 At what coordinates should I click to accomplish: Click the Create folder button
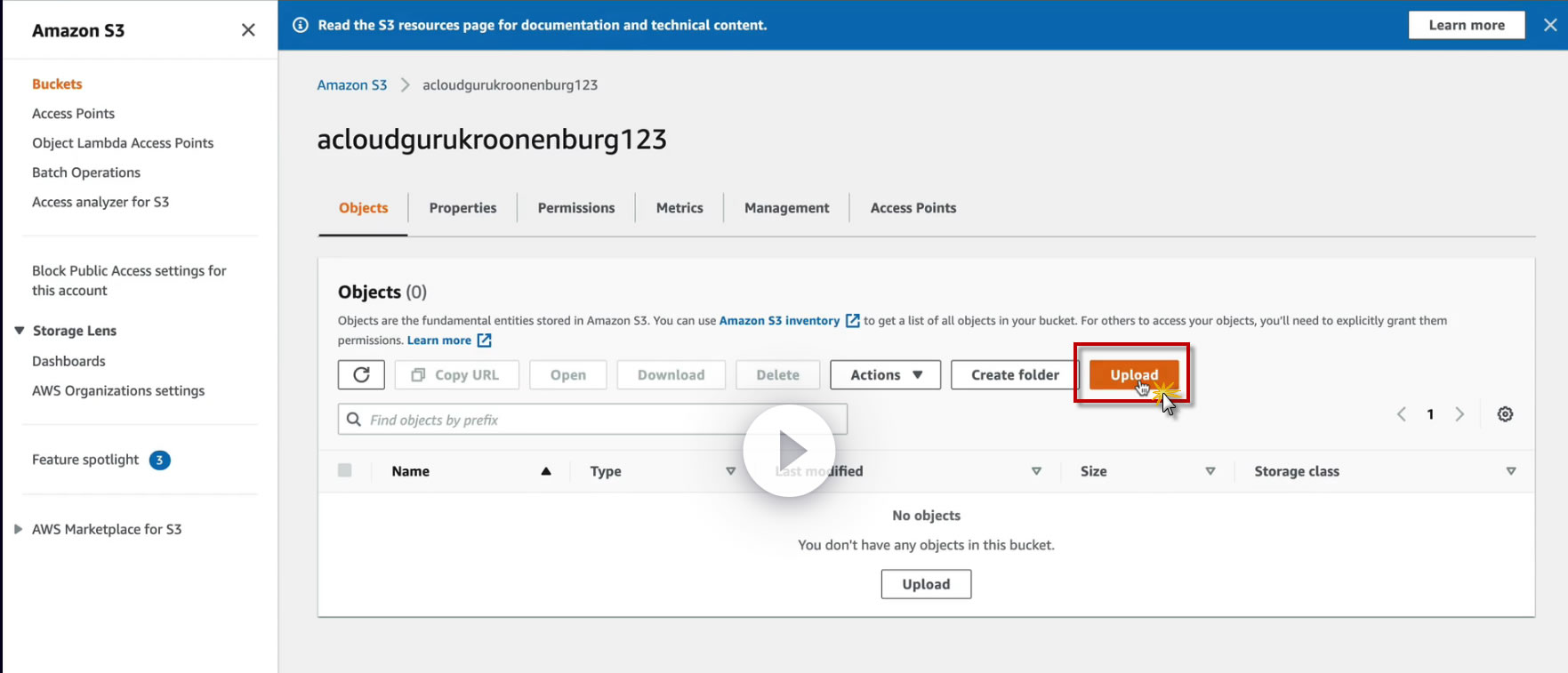click(x=1015, y=375)
